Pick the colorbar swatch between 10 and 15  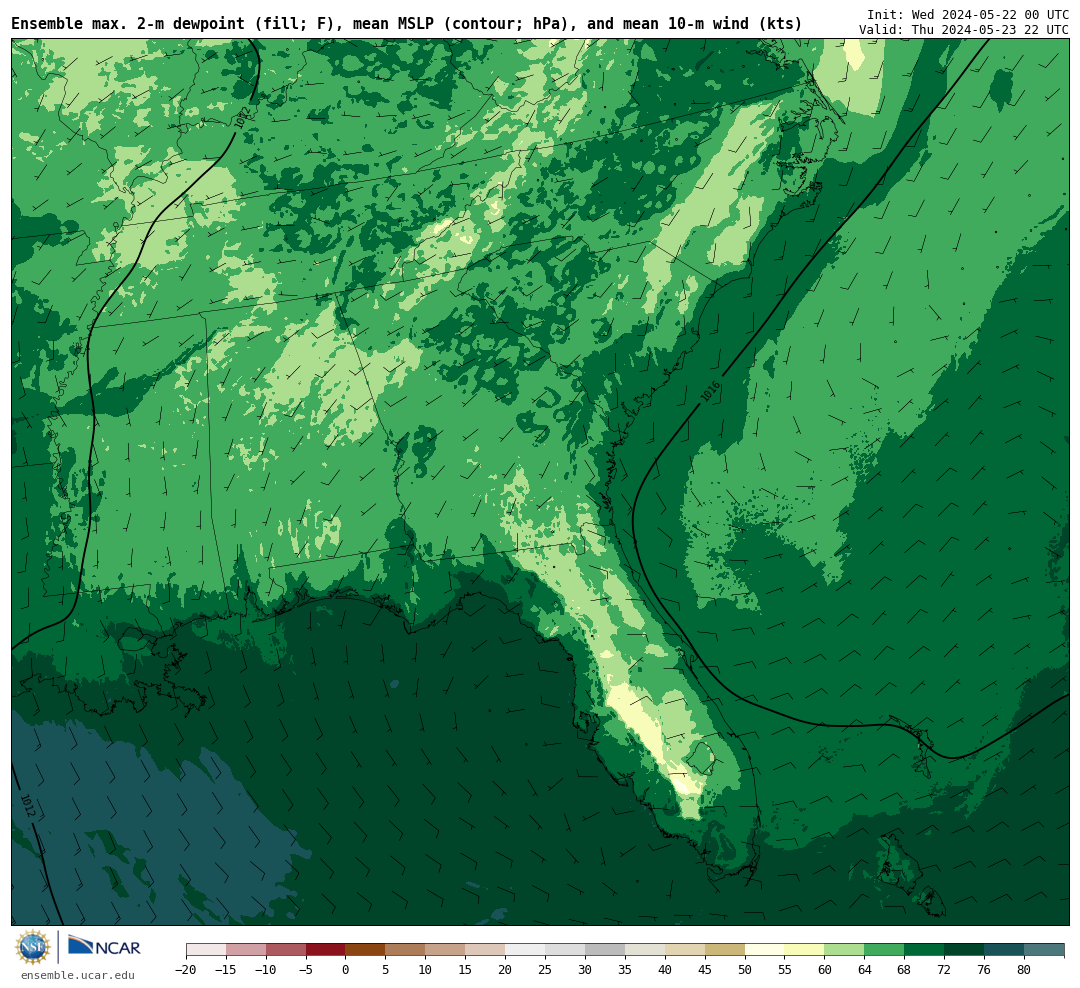(x=446, y=950)
